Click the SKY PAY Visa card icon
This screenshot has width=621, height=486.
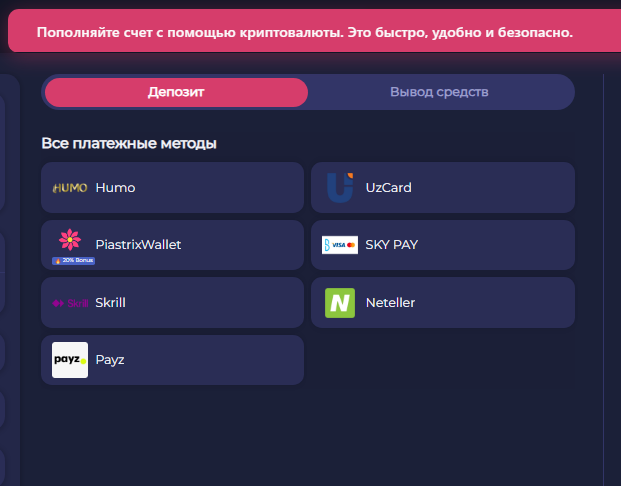(340, 245)
